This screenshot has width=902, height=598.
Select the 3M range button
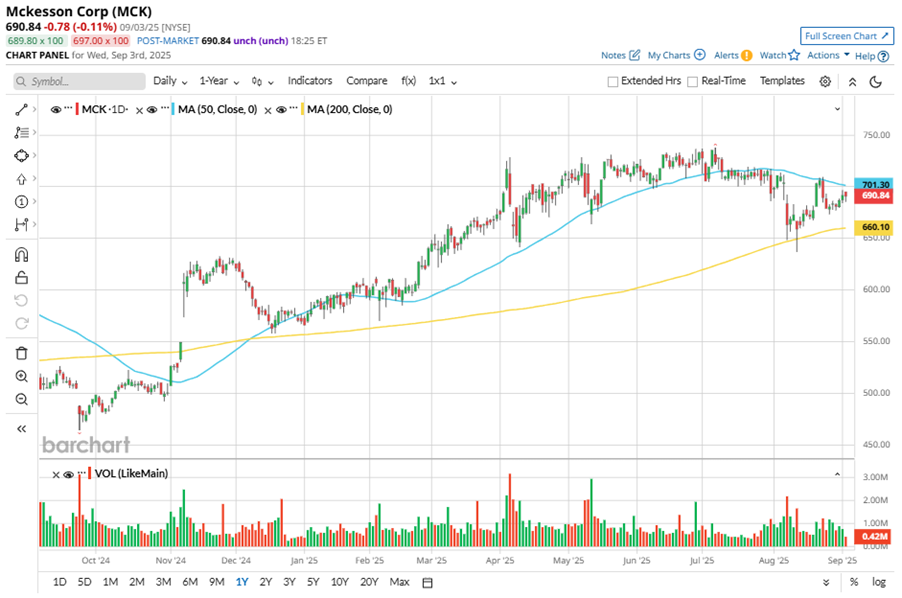click(x=163, y=582)
